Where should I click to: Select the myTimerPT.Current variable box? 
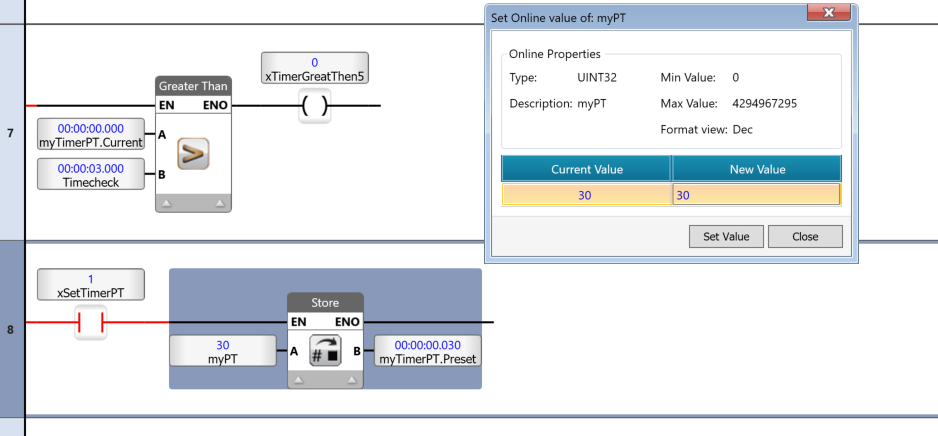91,135
